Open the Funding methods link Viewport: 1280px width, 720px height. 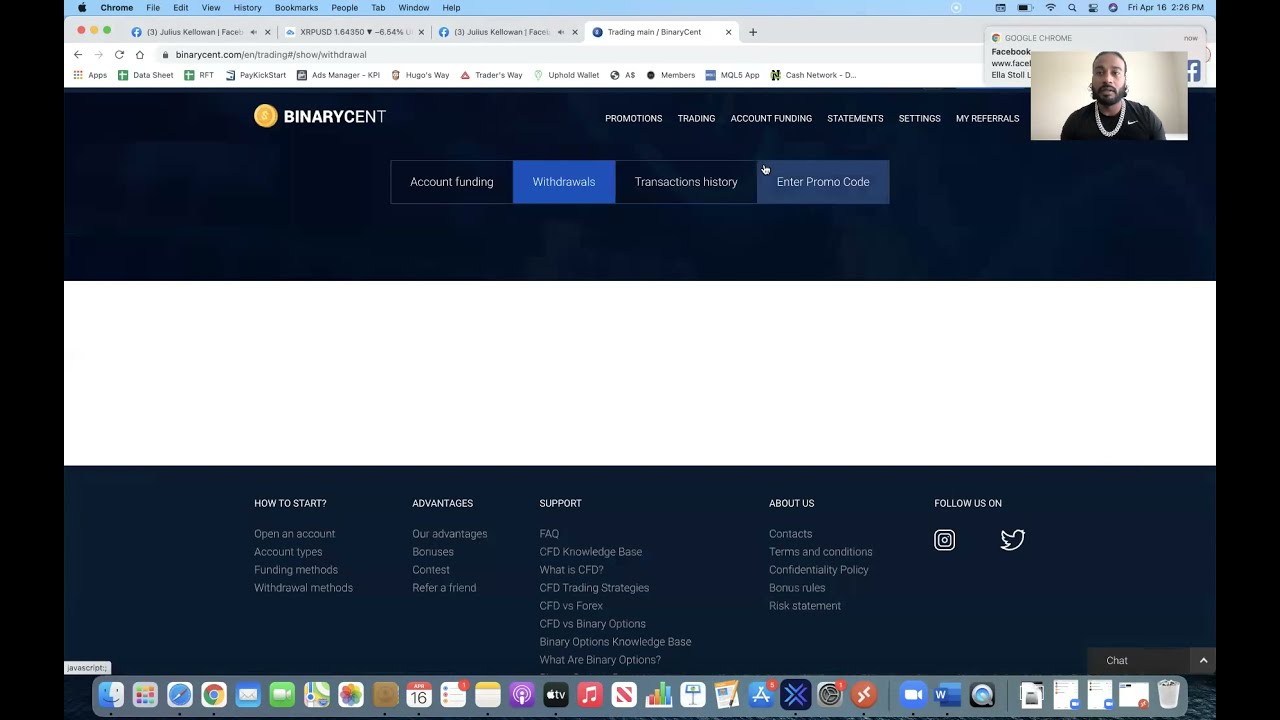point(296,570)
